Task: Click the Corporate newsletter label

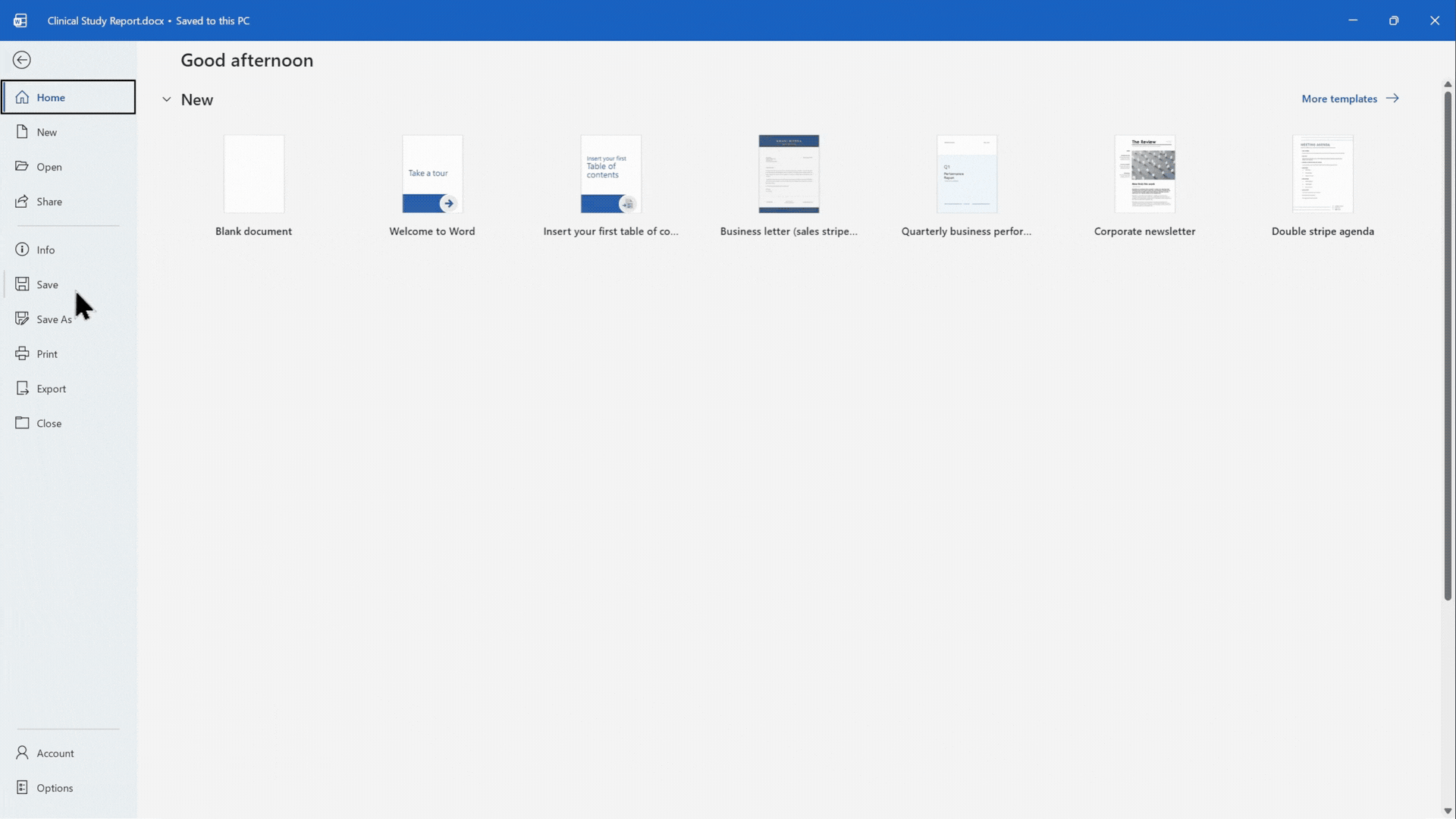Action: (x=1145, y=231)
